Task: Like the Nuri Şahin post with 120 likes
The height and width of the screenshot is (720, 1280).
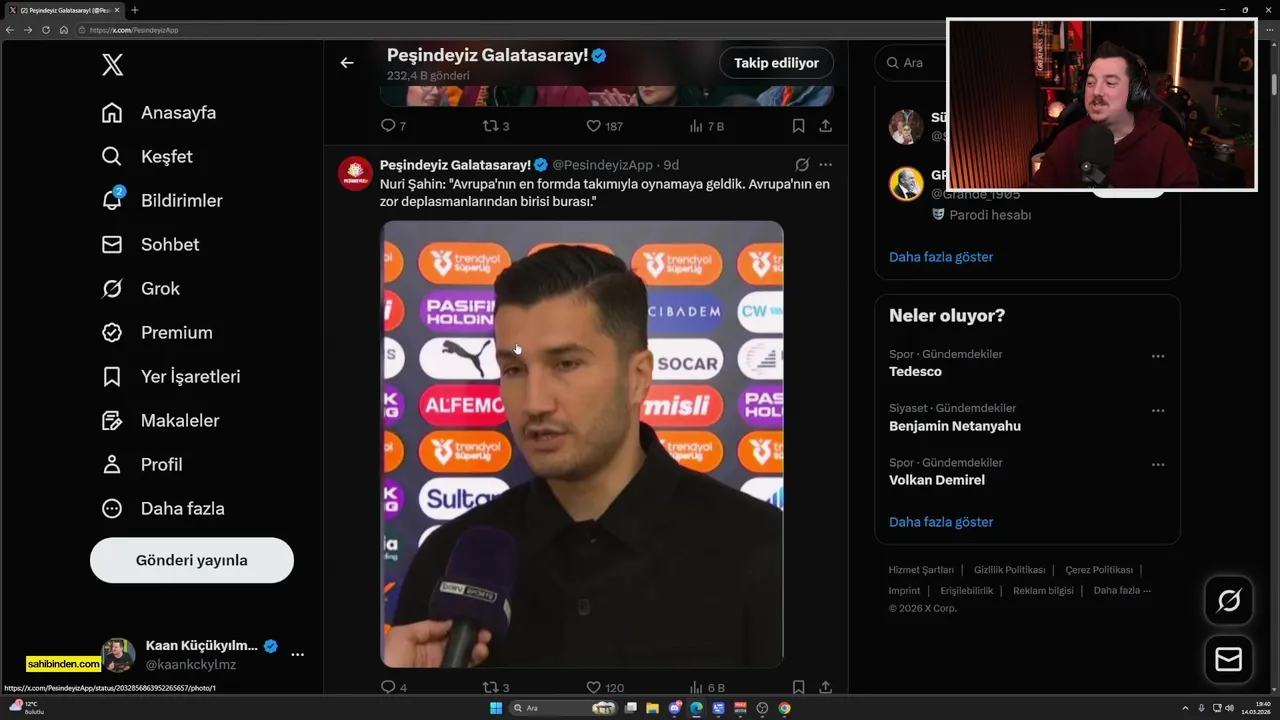Action: click(604, 687)
